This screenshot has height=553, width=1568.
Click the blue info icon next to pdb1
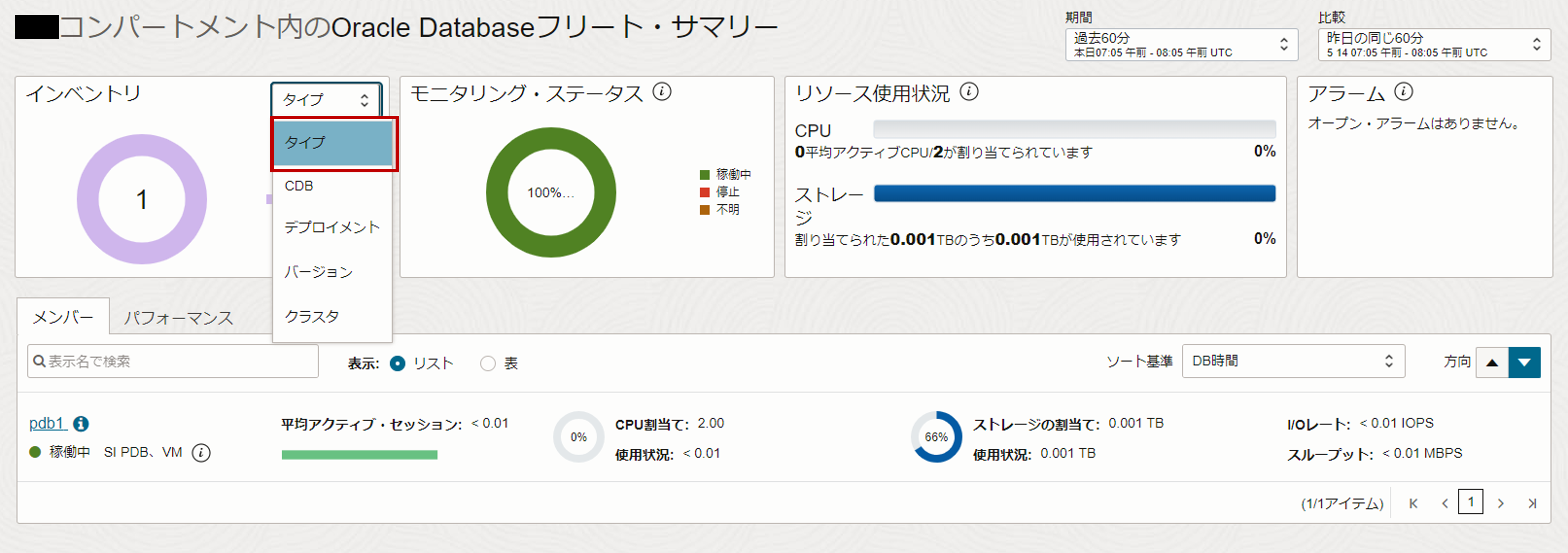point(81,423)
